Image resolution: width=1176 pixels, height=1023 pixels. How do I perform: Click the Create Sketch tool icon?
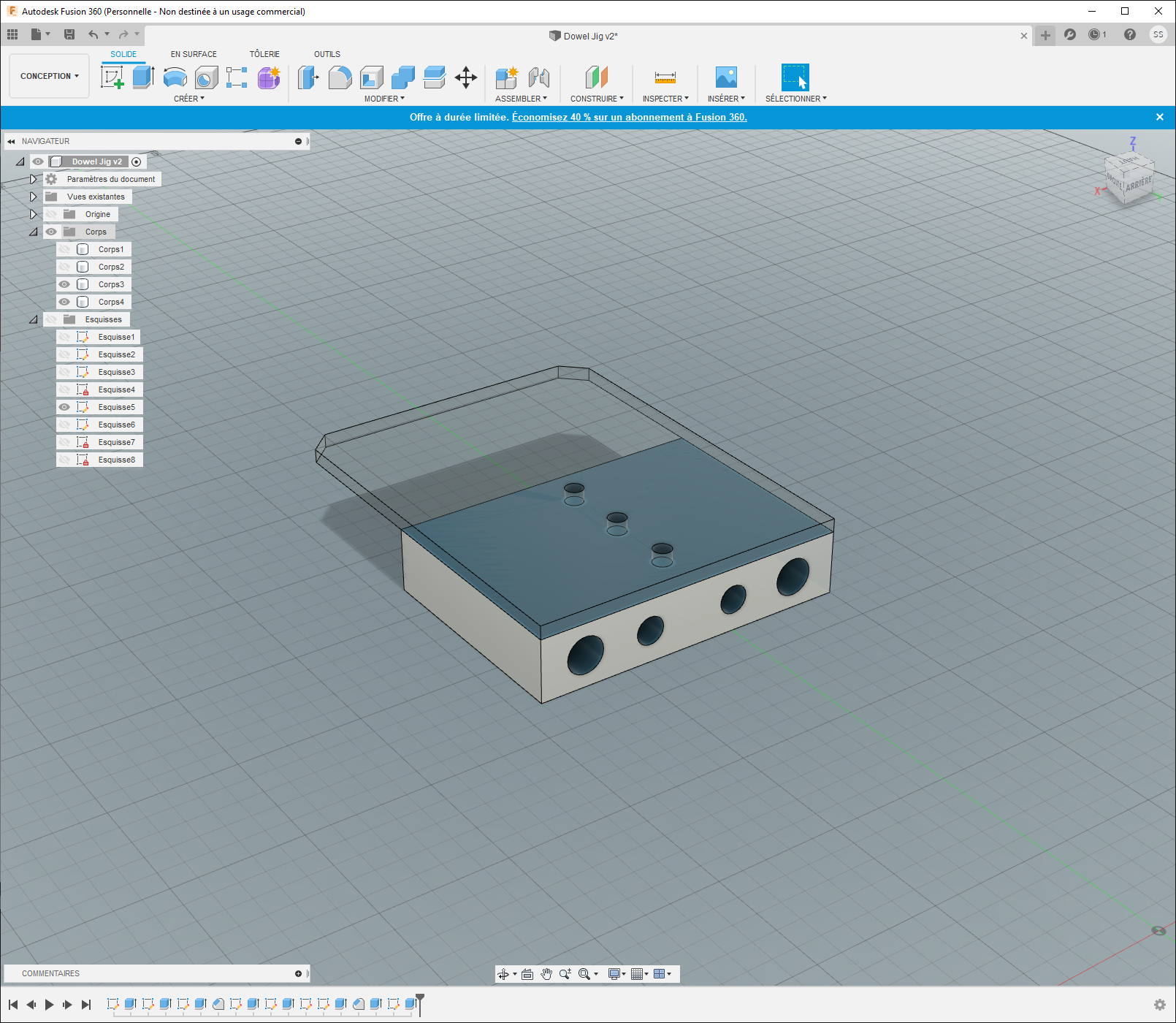(112, 77)
